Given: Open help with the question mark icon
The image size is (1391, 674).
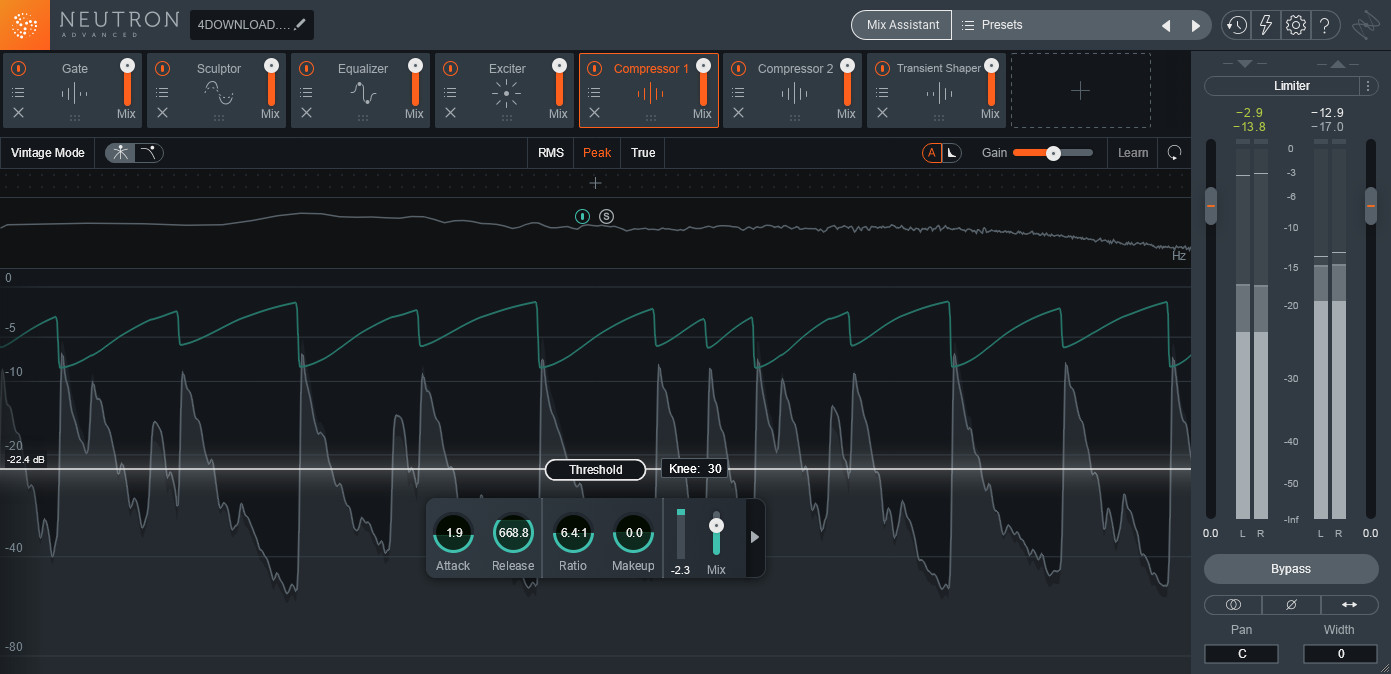Looking at the screenshot, I should click(x=1324, y=25).
